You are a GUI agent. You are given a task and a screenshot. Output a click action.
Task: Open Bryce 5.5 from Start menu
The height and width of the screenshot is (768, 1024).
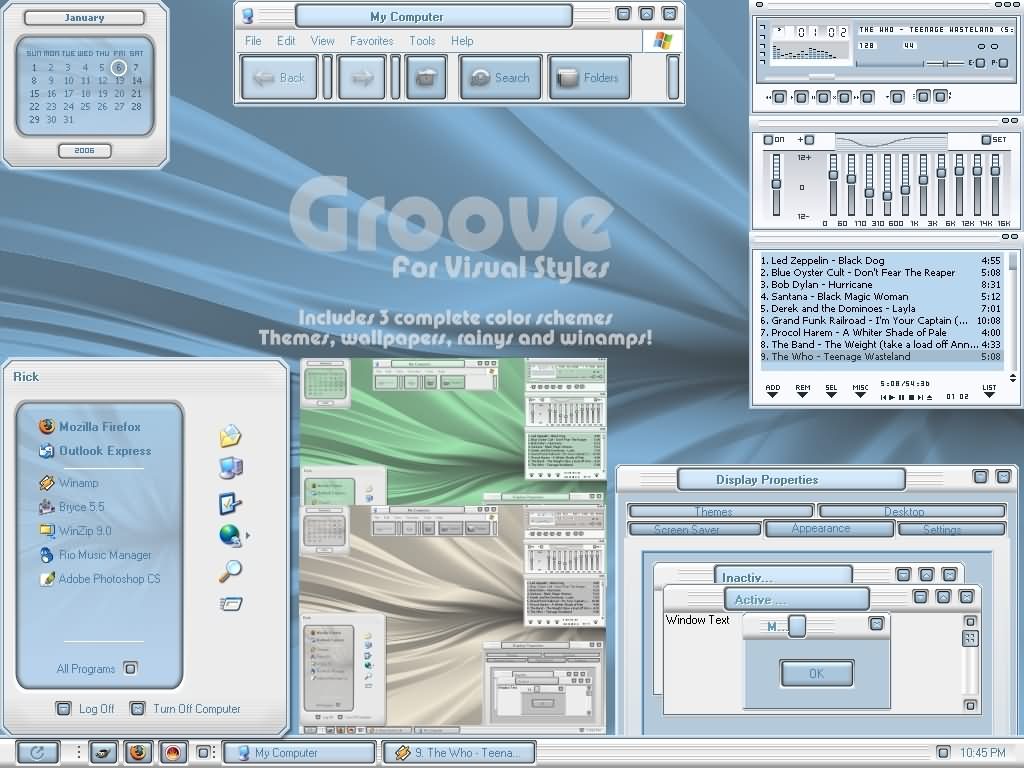click(71, 507)
